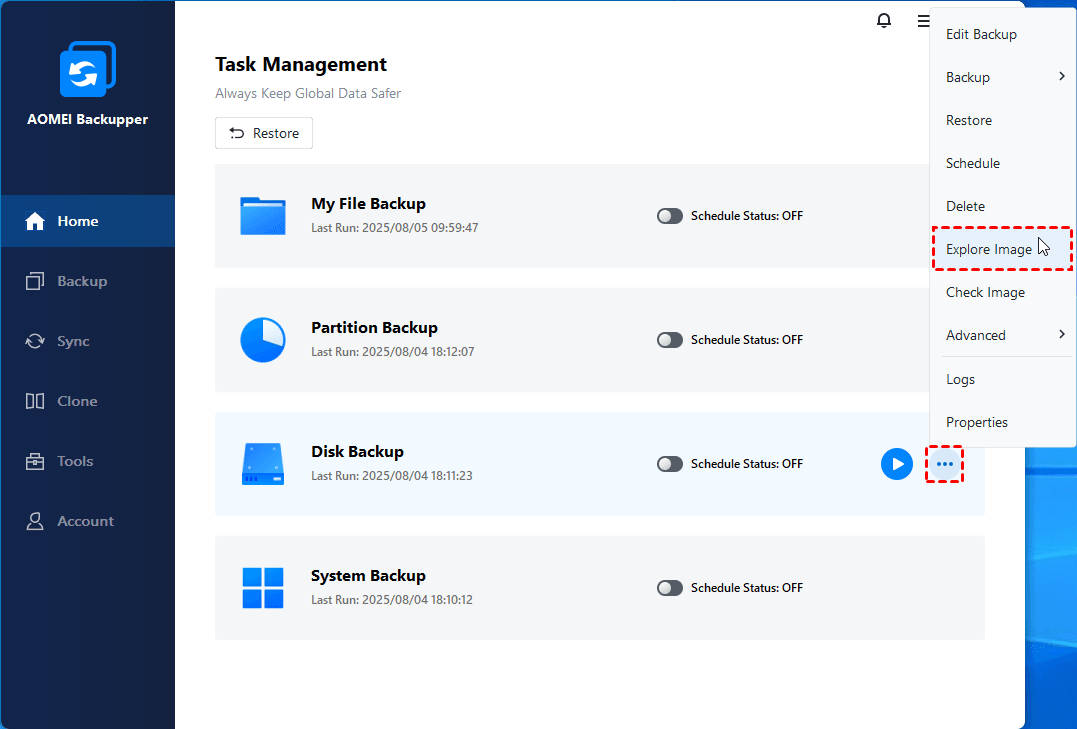Click the System Backup Windows icon

coord(263,588)
